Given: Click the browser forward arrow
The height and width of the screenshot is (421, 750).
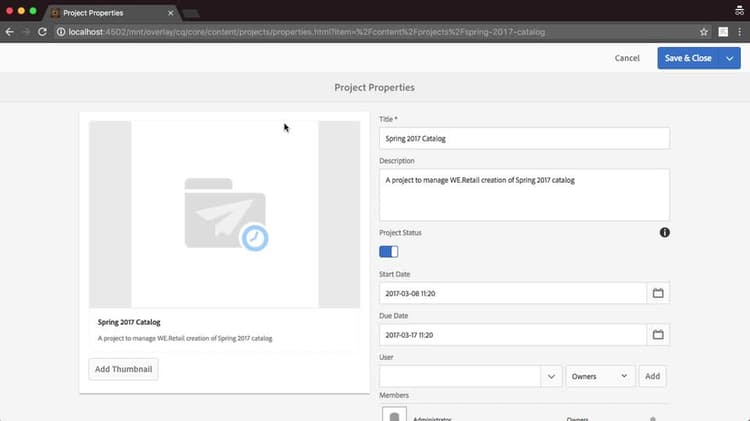Looking at the screenshot, I should click(x=26, y=32).
